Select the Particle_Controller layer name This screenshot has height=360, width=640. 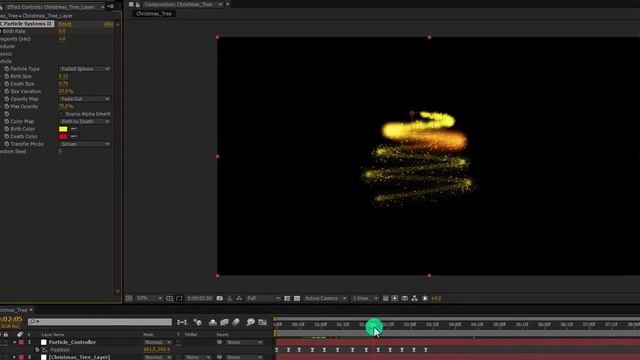72,342
